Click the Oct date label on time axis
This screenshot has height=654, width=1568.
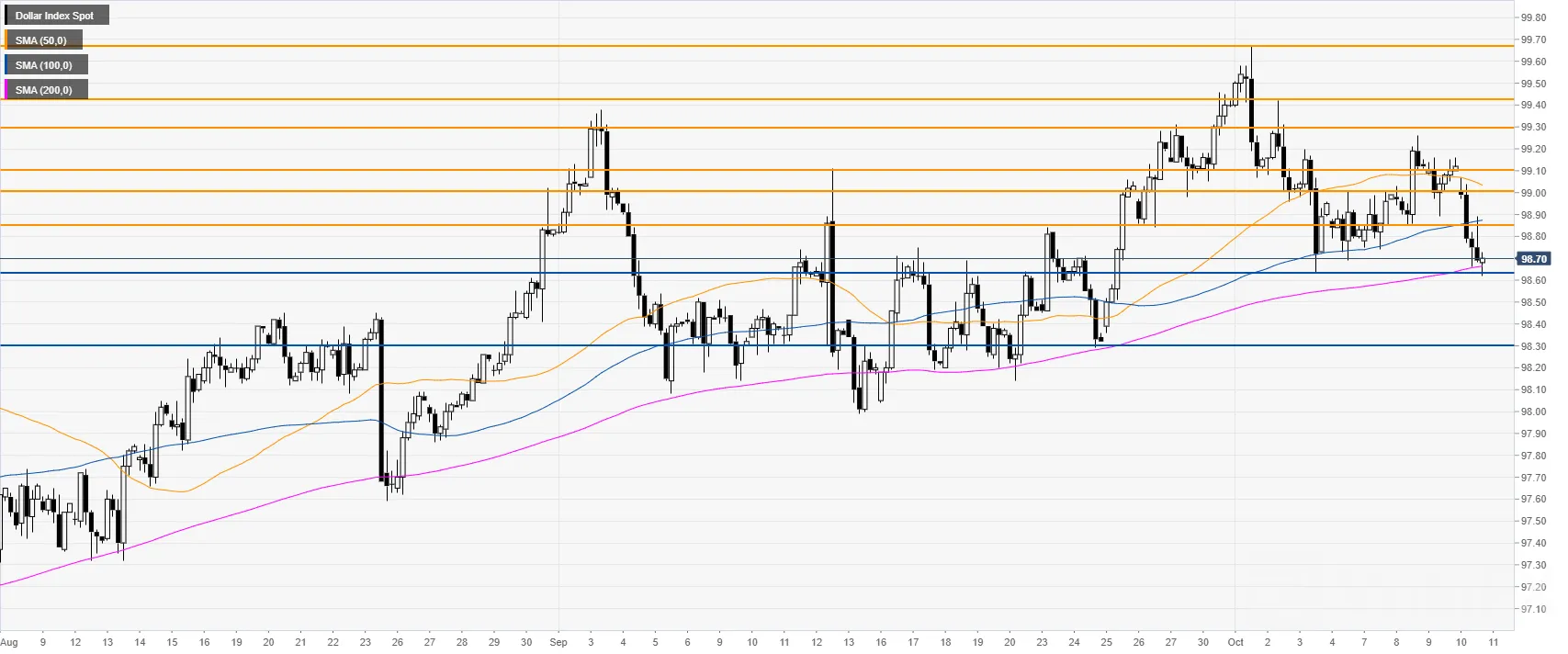tap(1235, 642)
